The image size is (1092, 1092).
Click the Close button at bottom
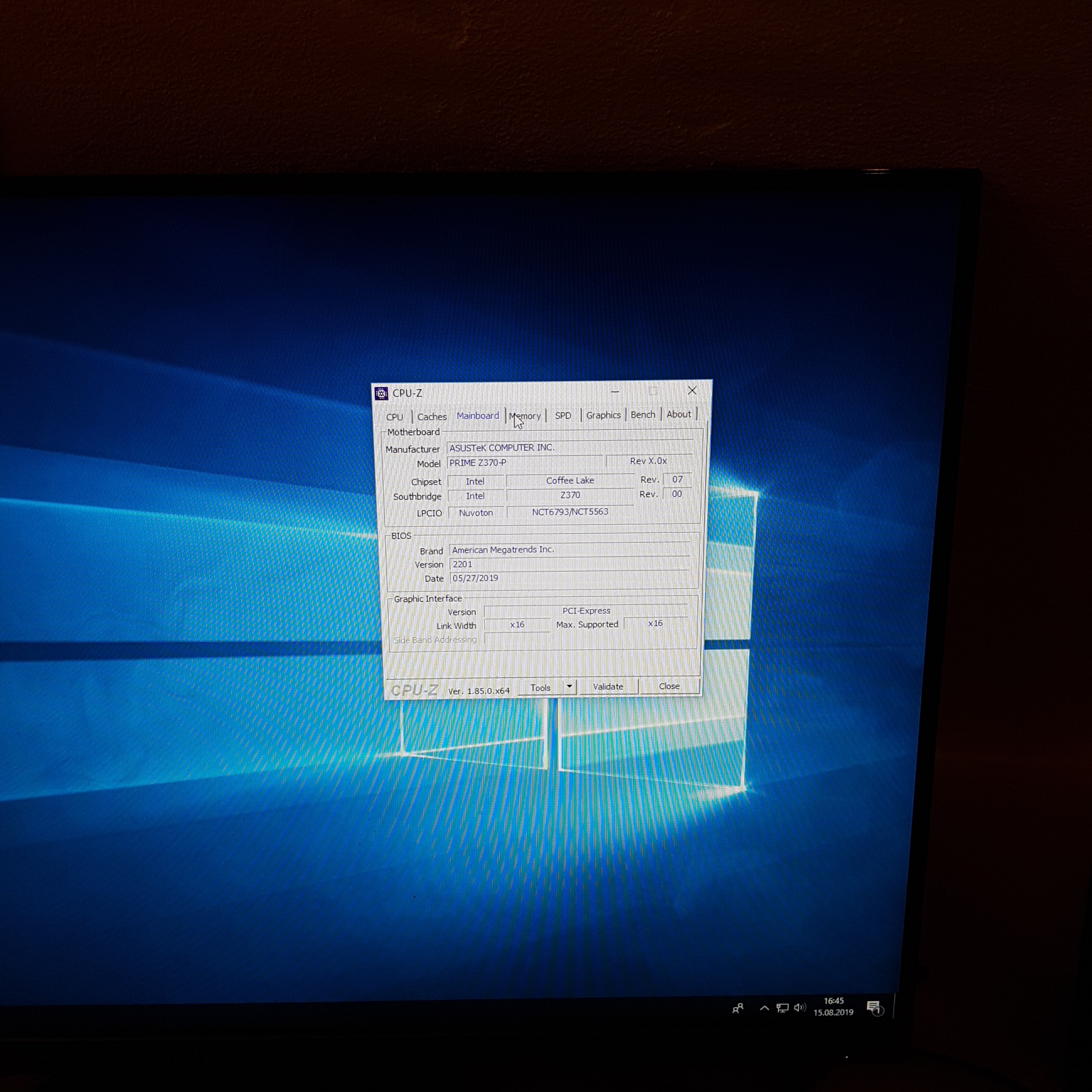(x=669, y=686)
